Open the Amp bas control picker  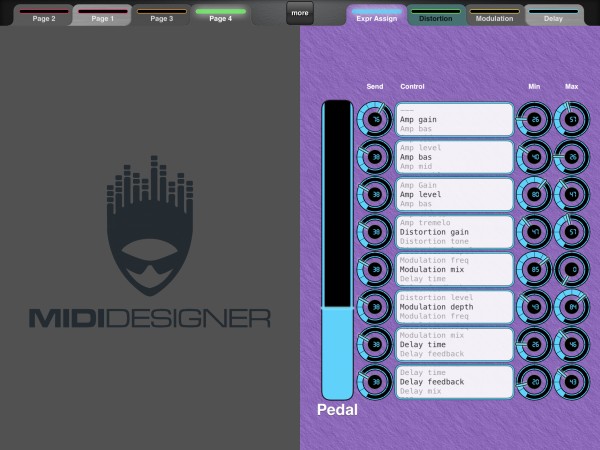click(455, 157)
